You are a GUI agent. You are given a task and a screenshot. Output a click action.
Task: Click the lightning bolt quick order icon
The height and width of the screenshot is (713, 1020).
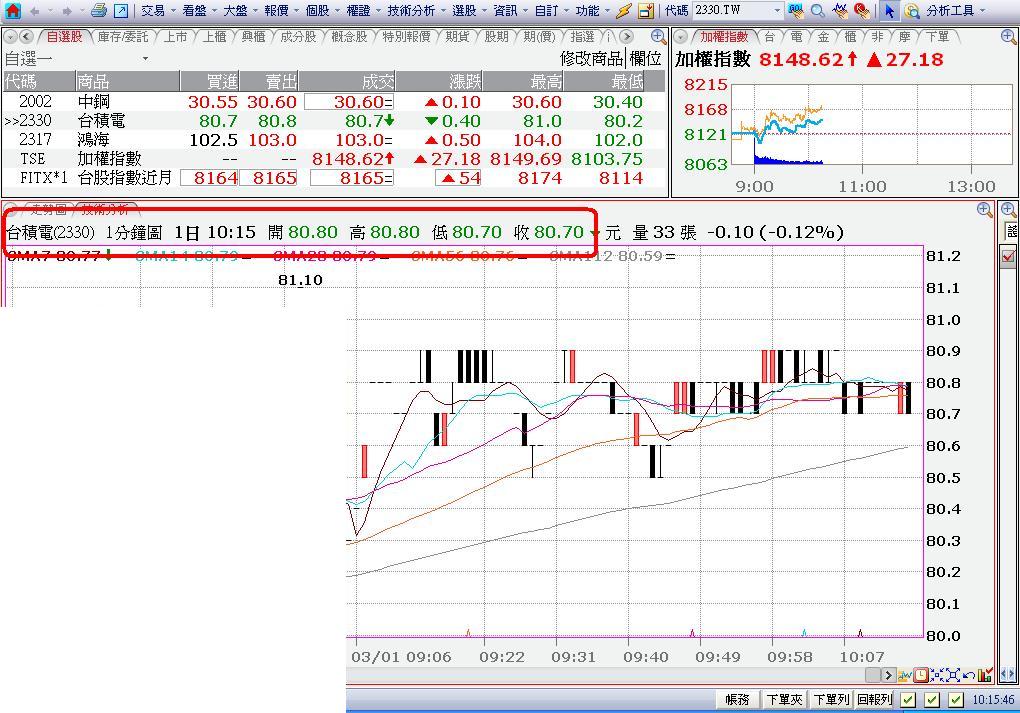click(x=623, y=10)
